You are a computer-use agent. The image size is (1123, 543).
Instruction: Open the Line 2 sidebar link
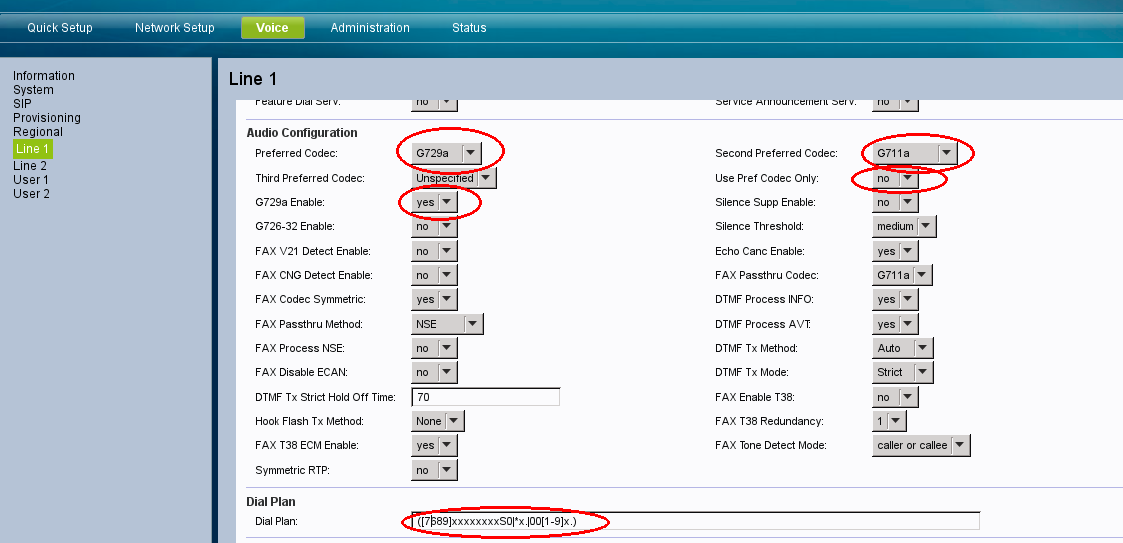tap(30, 166)
